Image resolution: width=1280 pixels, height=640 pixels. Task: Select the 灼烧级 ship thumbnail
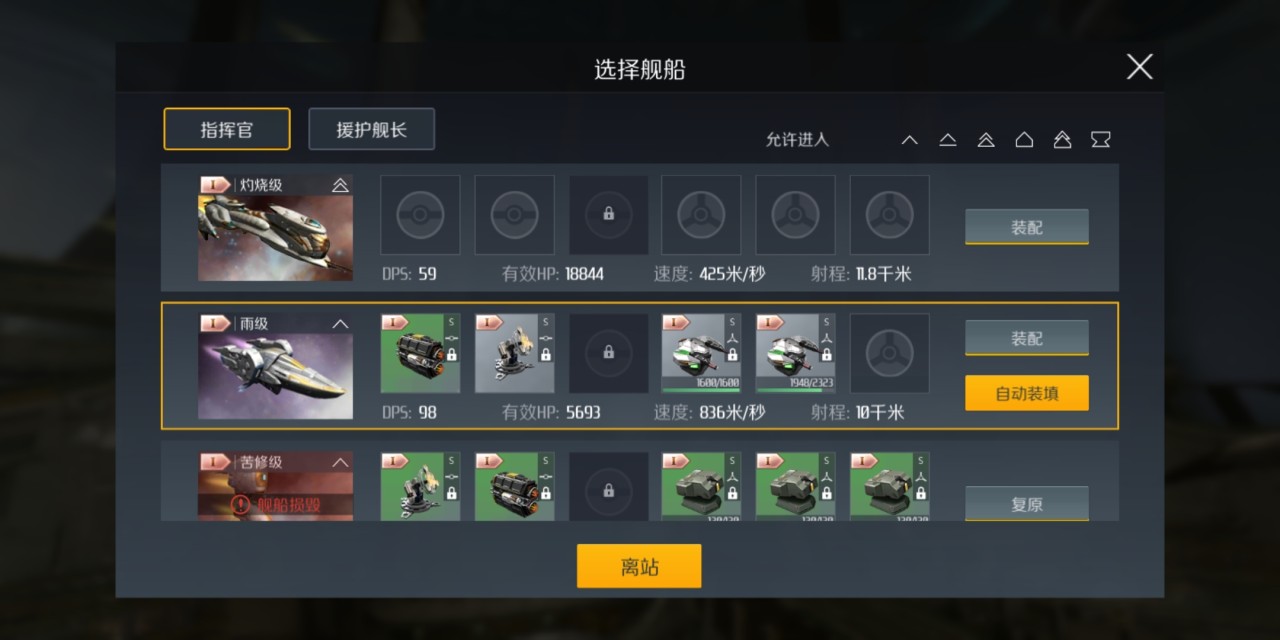(275, 228)
